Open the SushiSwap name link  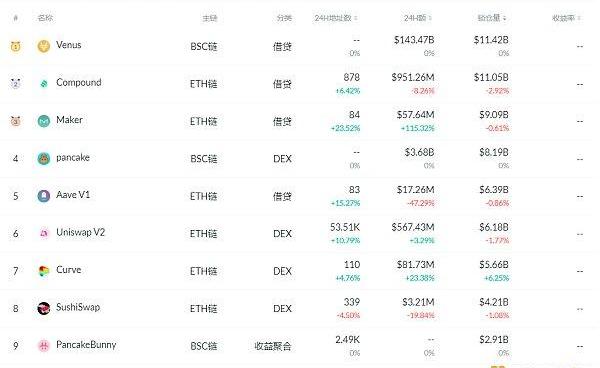pos(78,307)
